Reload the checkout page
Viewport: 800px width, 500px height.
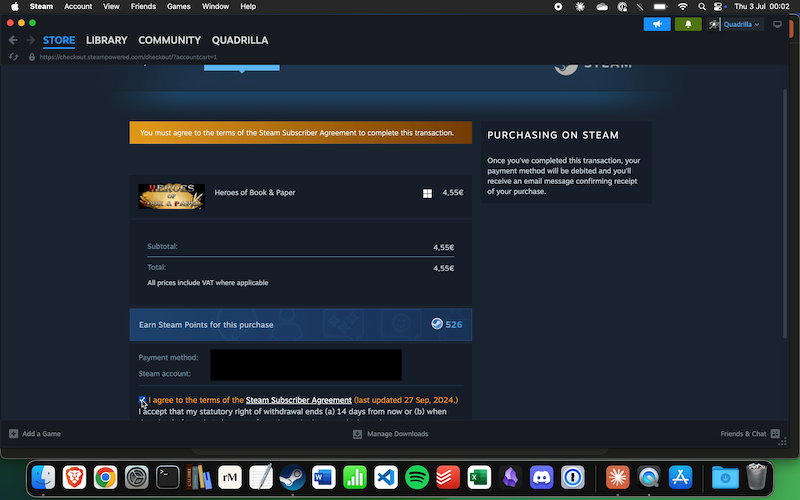[14, 57]
